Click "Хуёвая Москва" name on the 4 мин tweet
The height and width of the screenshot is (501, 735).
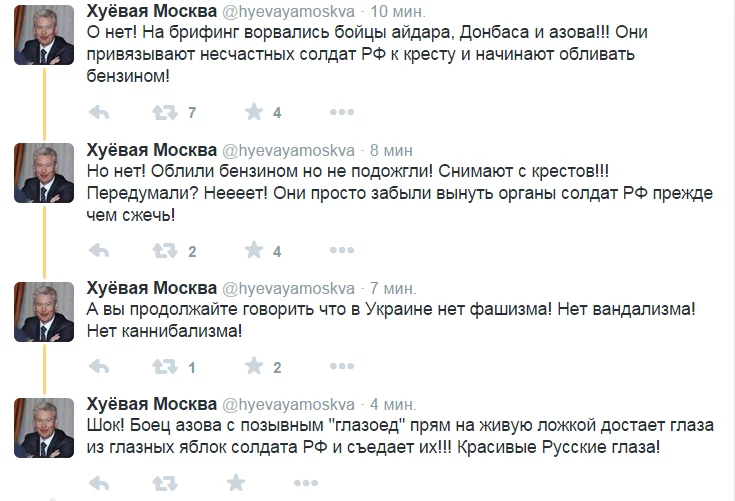pyautogui.click(x=151, y=404)
